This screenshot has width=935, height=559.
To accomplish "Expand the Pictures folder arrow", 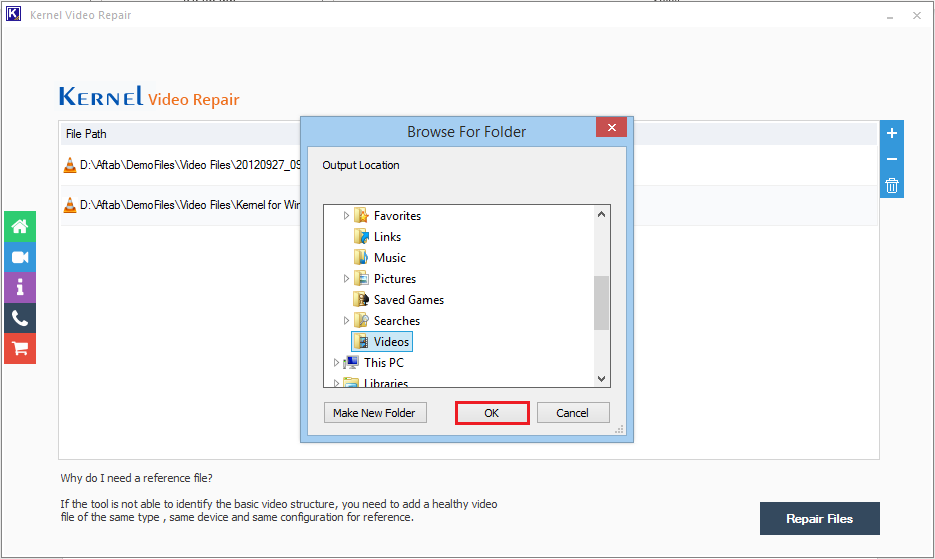I will point(347,279).
